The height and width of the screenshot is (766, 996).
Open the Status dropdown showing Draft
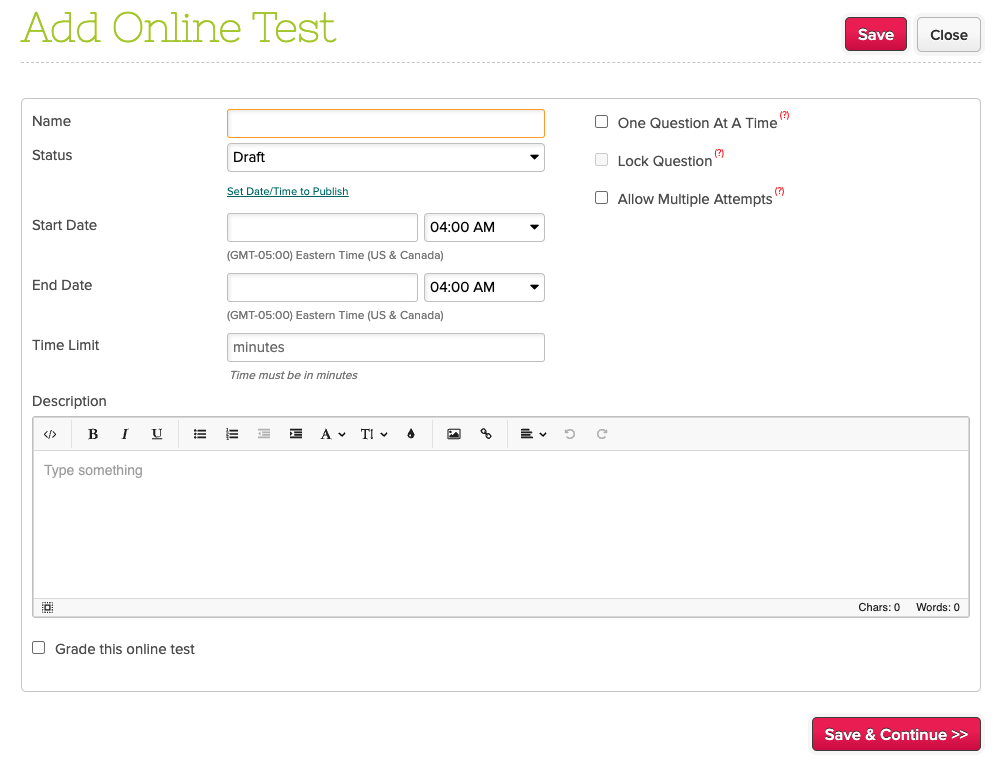coord(385,157)
